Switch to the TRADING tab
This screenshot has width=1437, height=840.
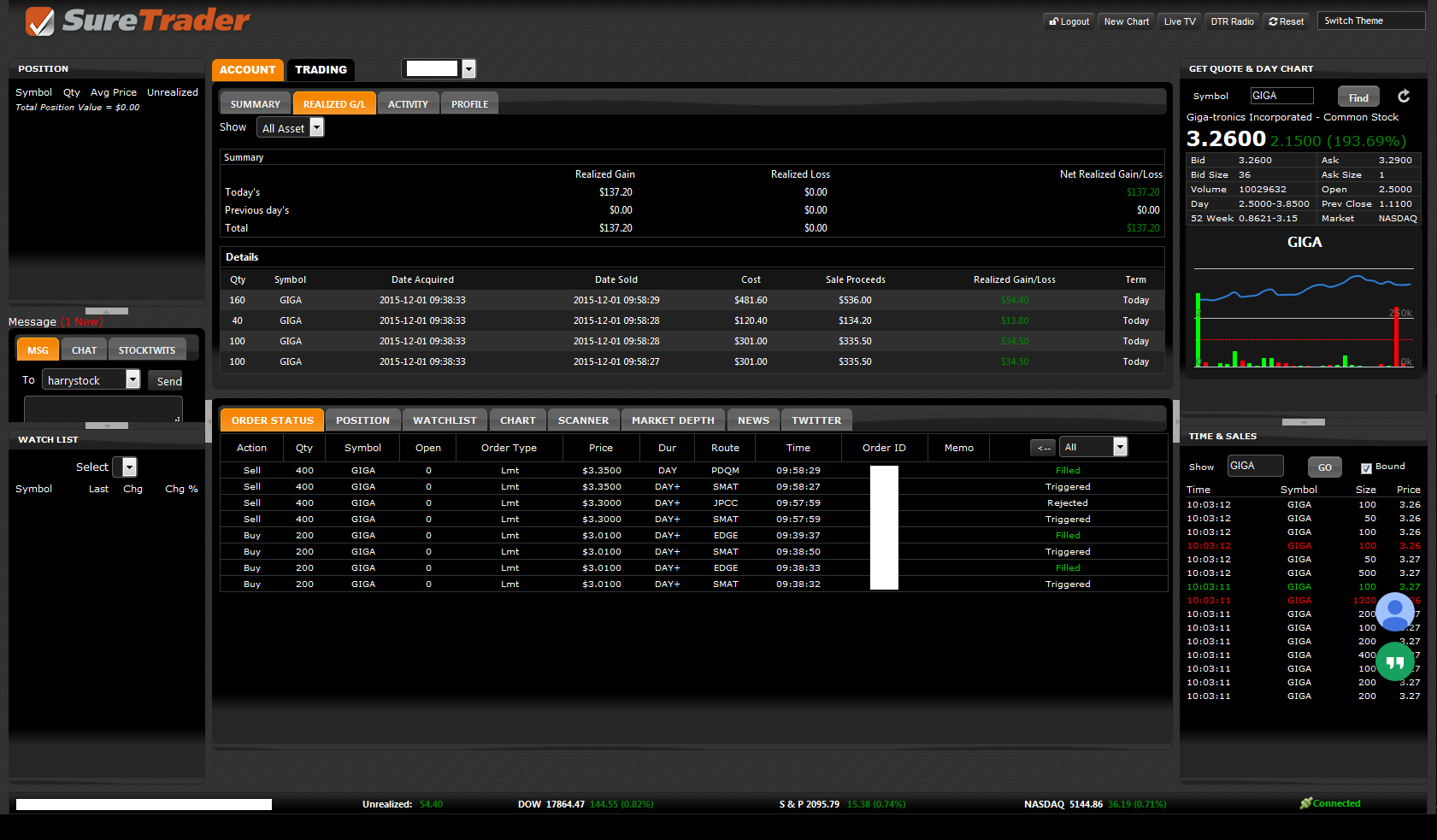pos(321,70)
